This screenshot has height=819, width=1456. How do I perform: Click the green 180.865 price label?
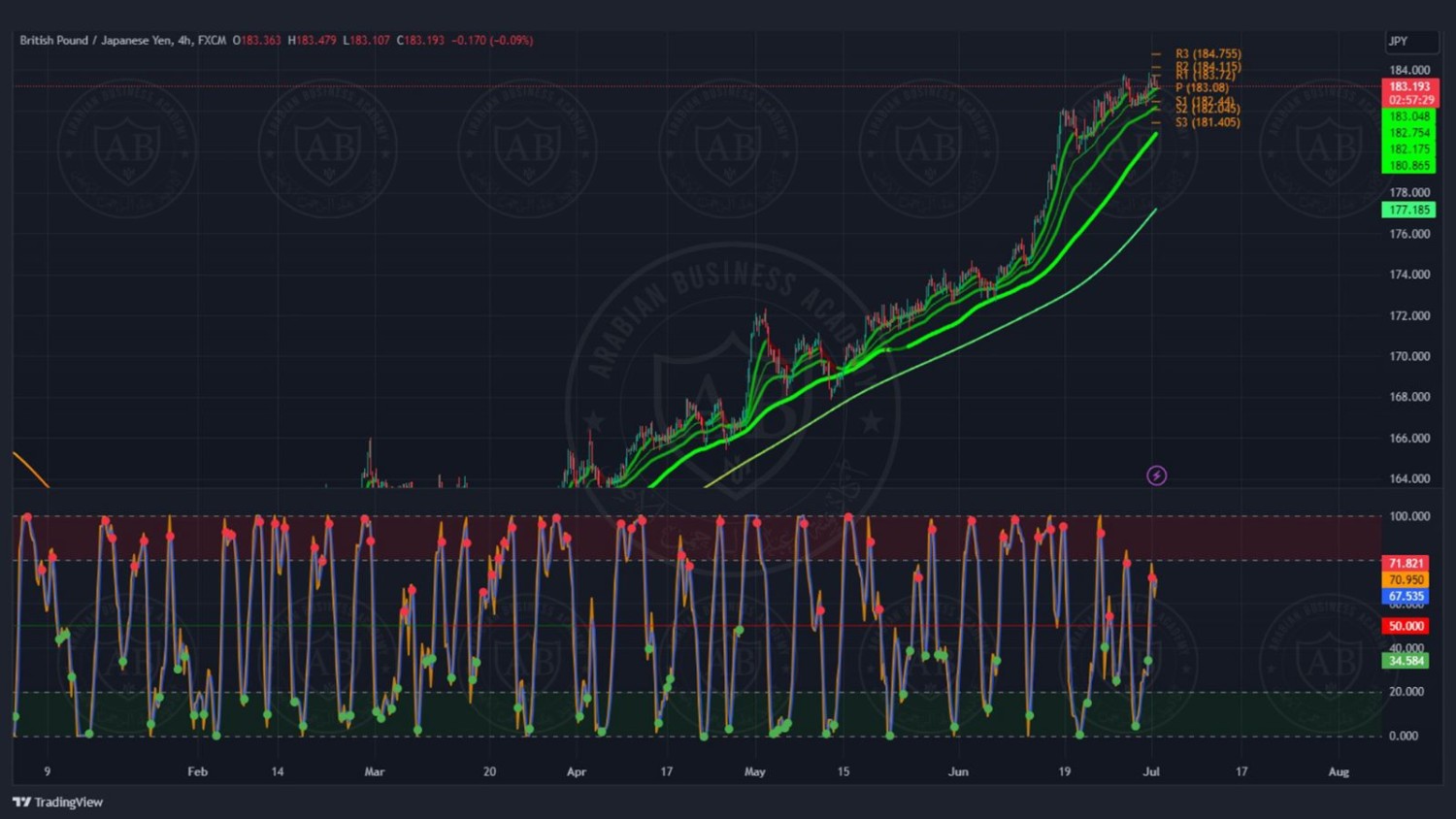pyautogui.click(x=1408, y=166)
